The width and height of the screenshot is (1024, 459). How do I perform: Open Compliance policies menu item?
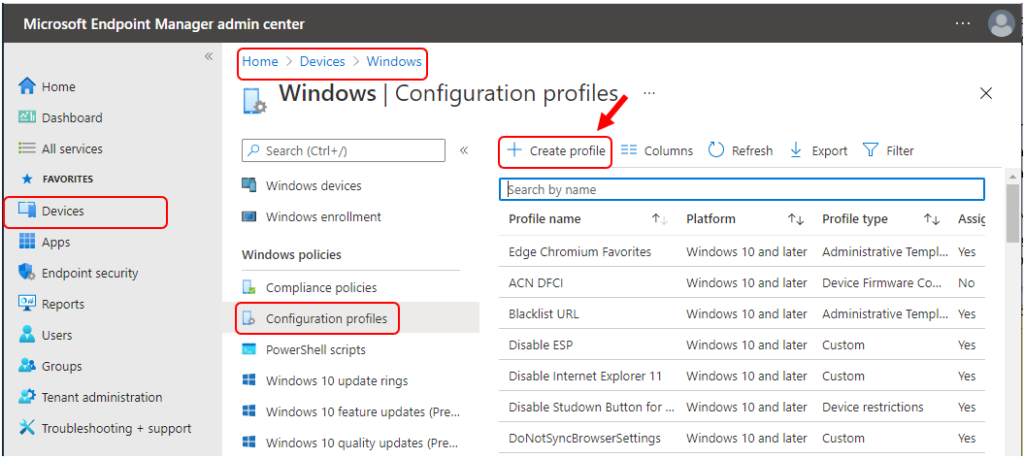pyautogui.click(x=321, y=287)
